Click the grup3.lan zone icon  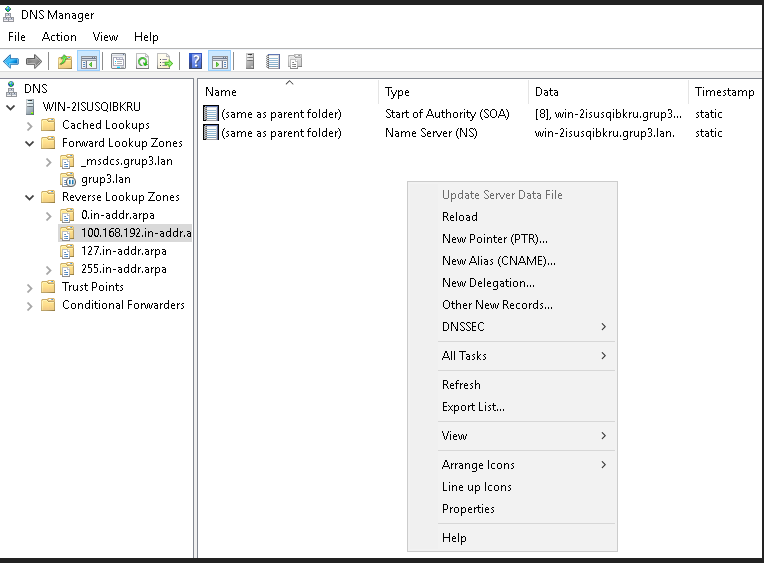[68, 179]
